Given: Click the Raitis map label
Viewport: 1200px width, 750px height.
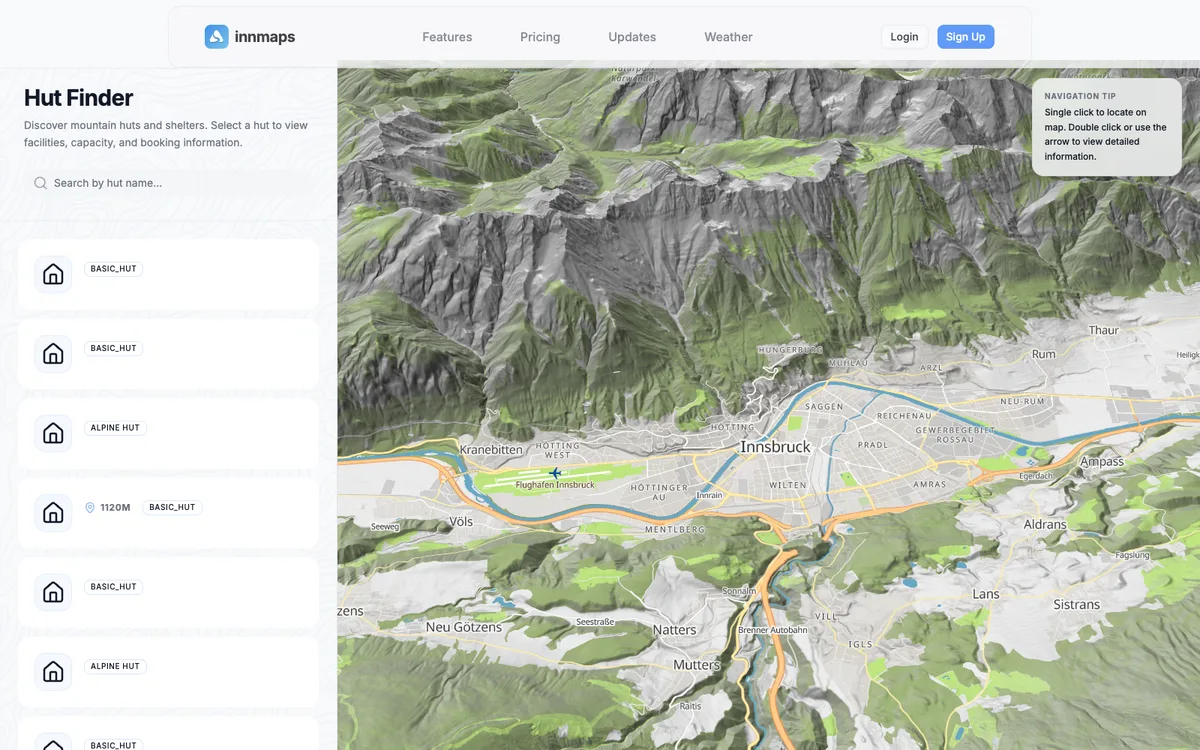Looking at the screenshot, I should (690, 706).
